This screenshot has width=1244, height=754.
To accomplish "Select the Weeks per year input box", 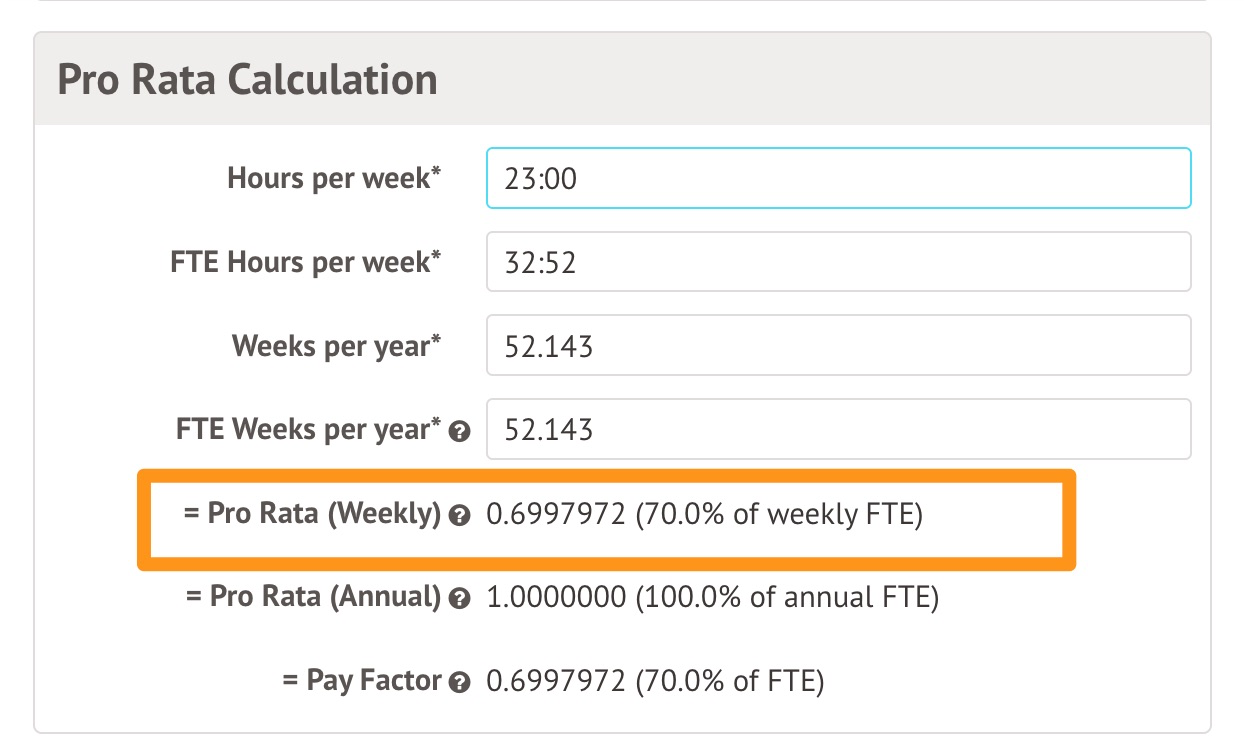I will click(x=838, y=346).
